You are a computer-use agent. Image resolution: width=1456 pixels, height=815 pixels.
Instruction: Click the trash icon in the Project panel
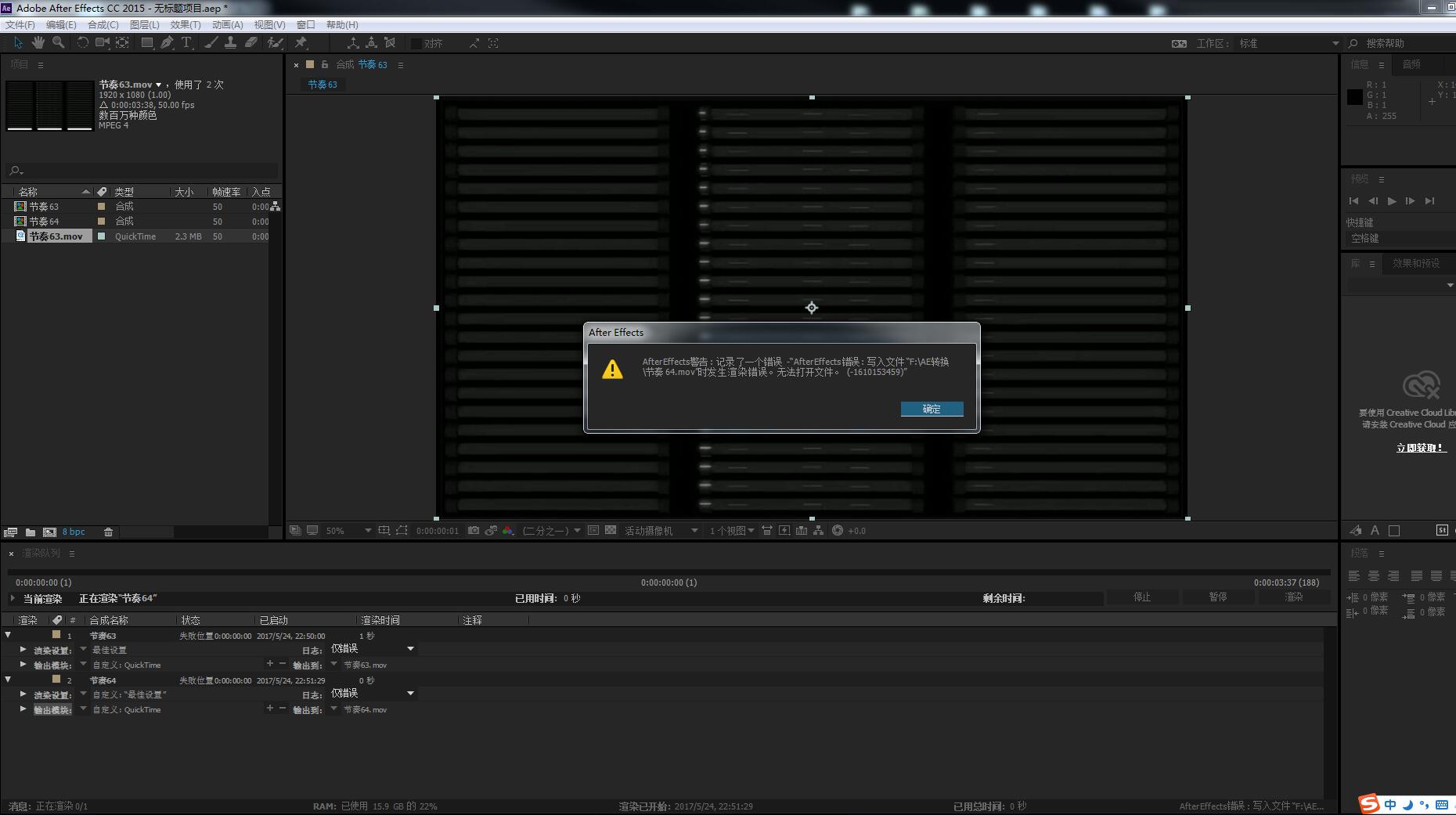(x=108, y=532)
